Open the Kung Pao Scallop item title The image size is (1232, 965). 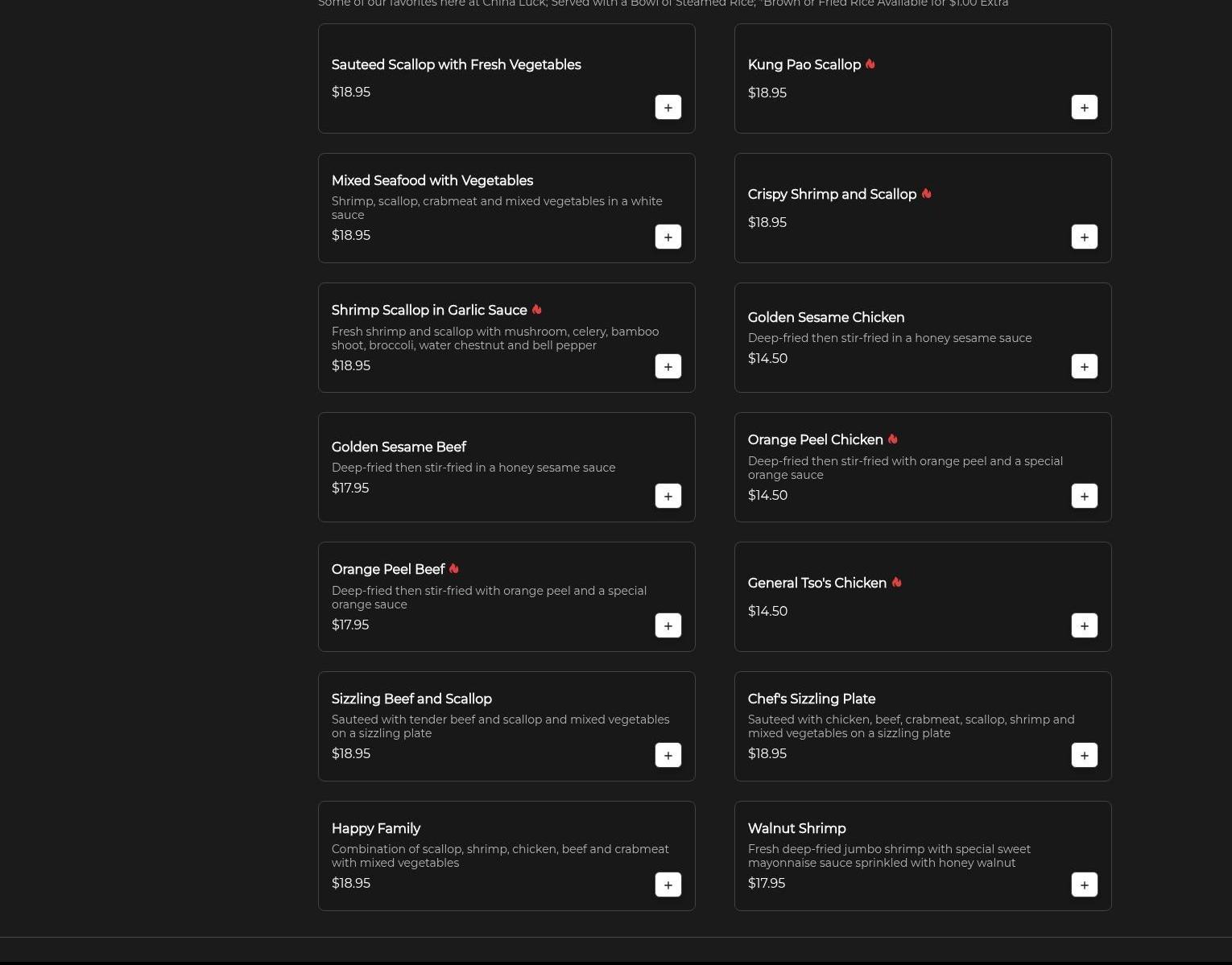[x=804, y=65]
